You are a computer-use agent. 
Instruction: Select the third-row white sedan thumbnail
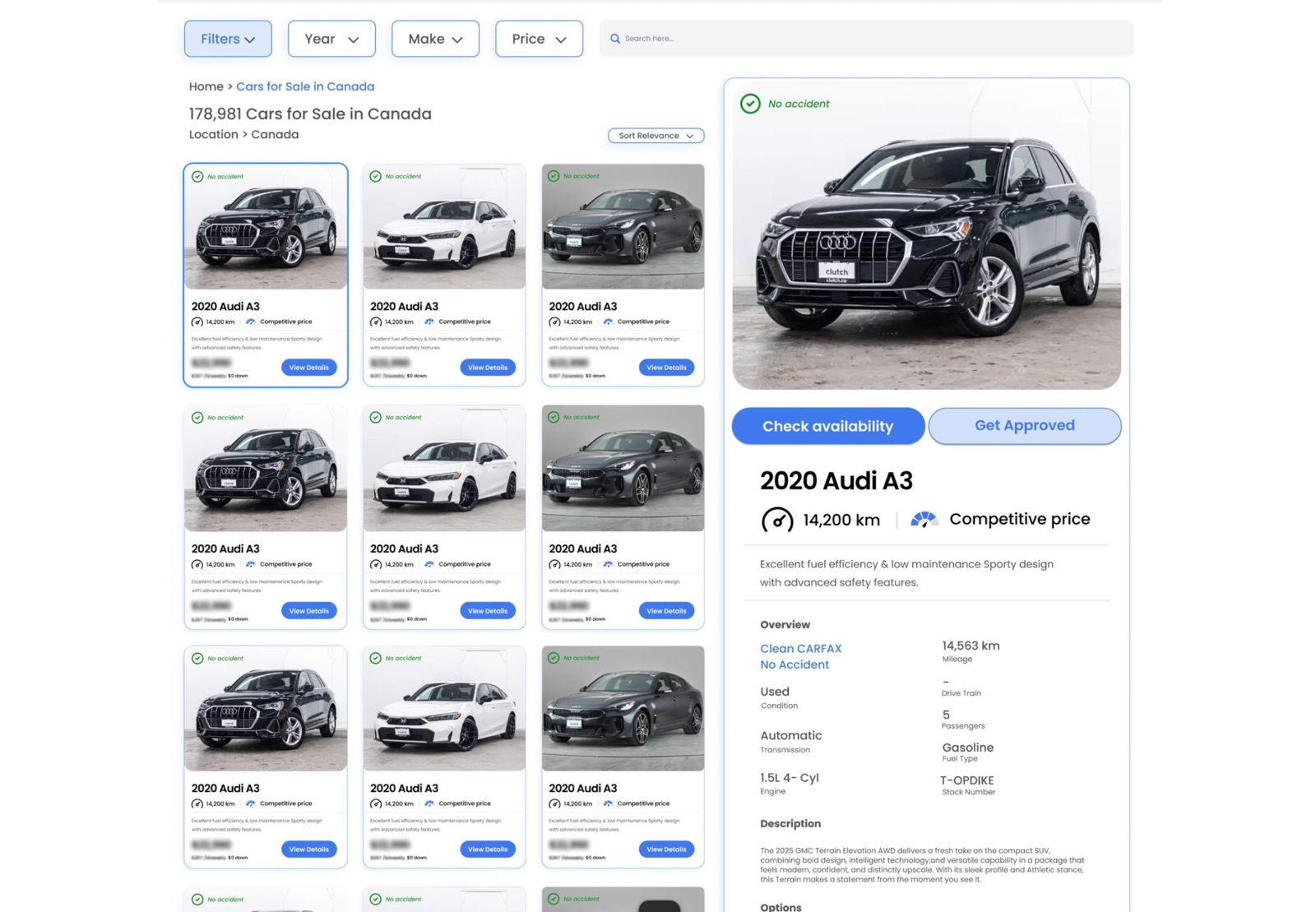444,708
